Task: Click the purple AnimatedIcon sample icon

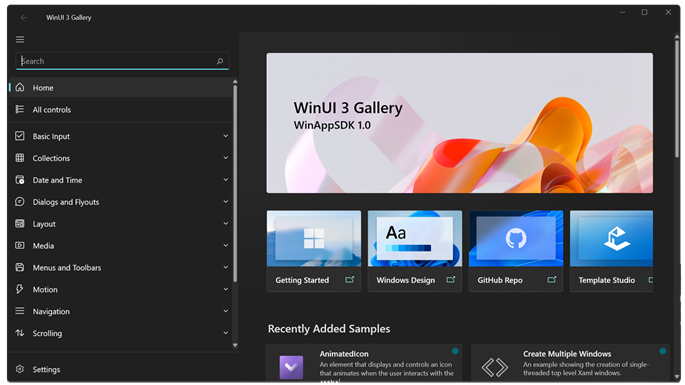Action: 291,367
